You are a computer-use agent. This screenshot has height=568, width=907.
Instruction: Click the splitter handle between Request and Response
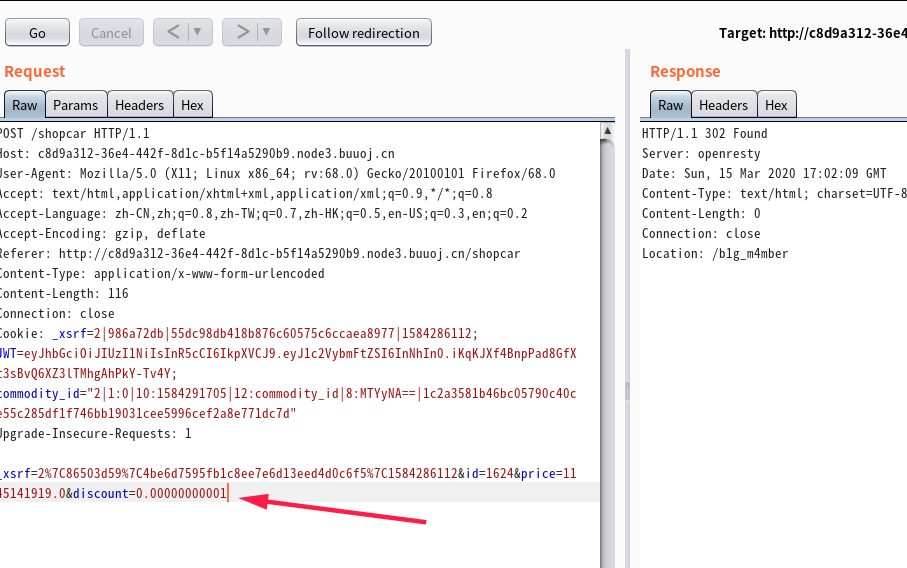point(627,390)
